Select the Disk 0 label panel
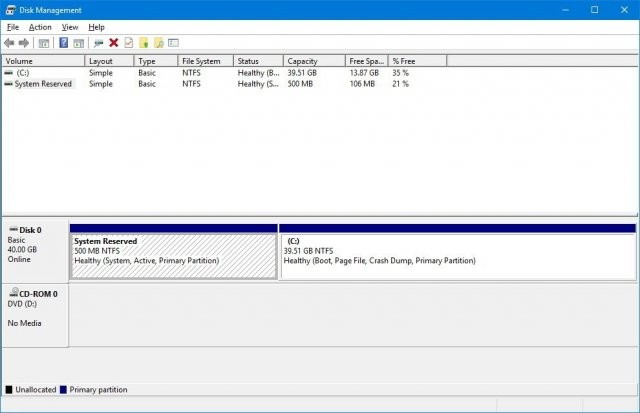The width and height of the screenshot is (640, 413). coord(35,251)
